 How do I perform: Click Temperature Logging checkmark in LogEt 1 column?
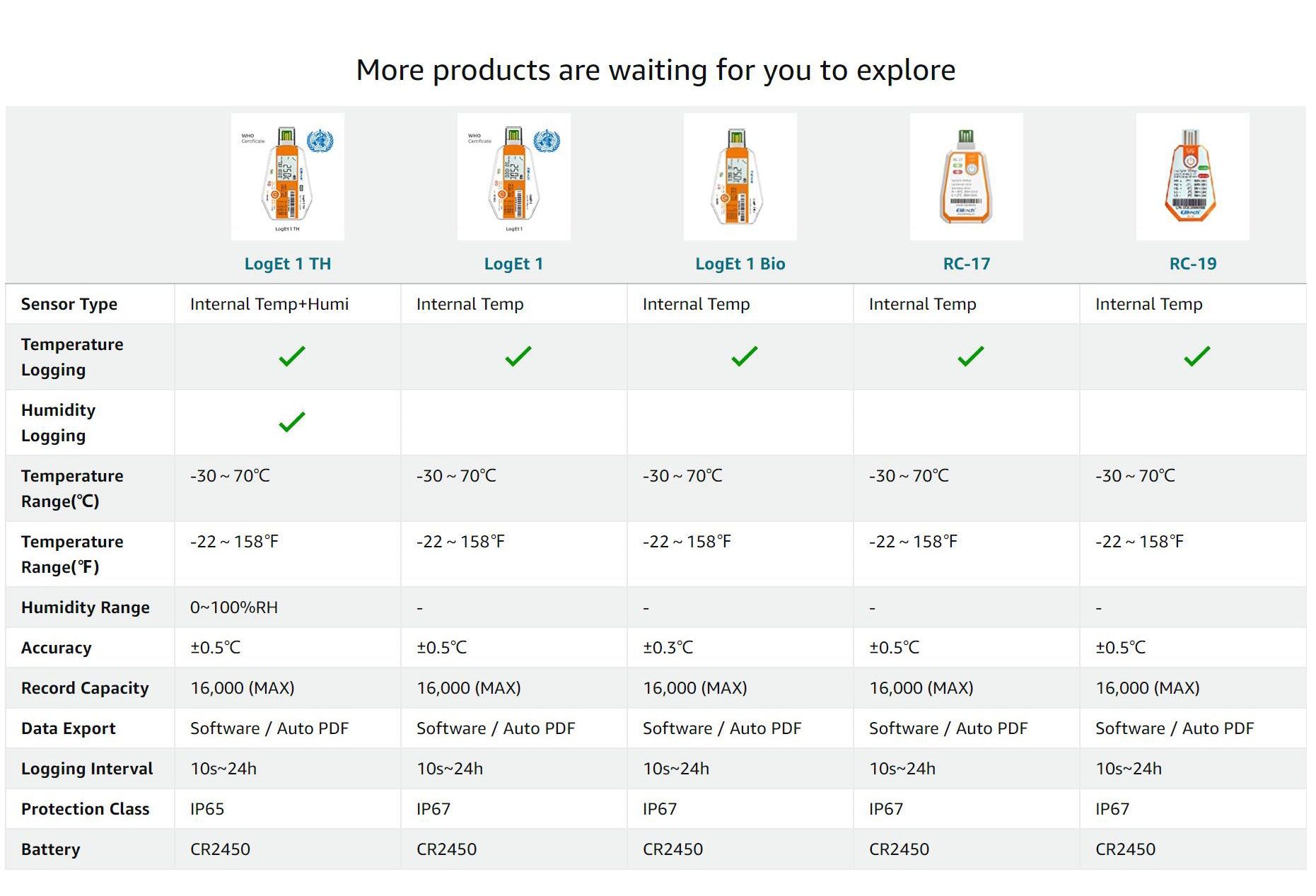click(518, 356)
